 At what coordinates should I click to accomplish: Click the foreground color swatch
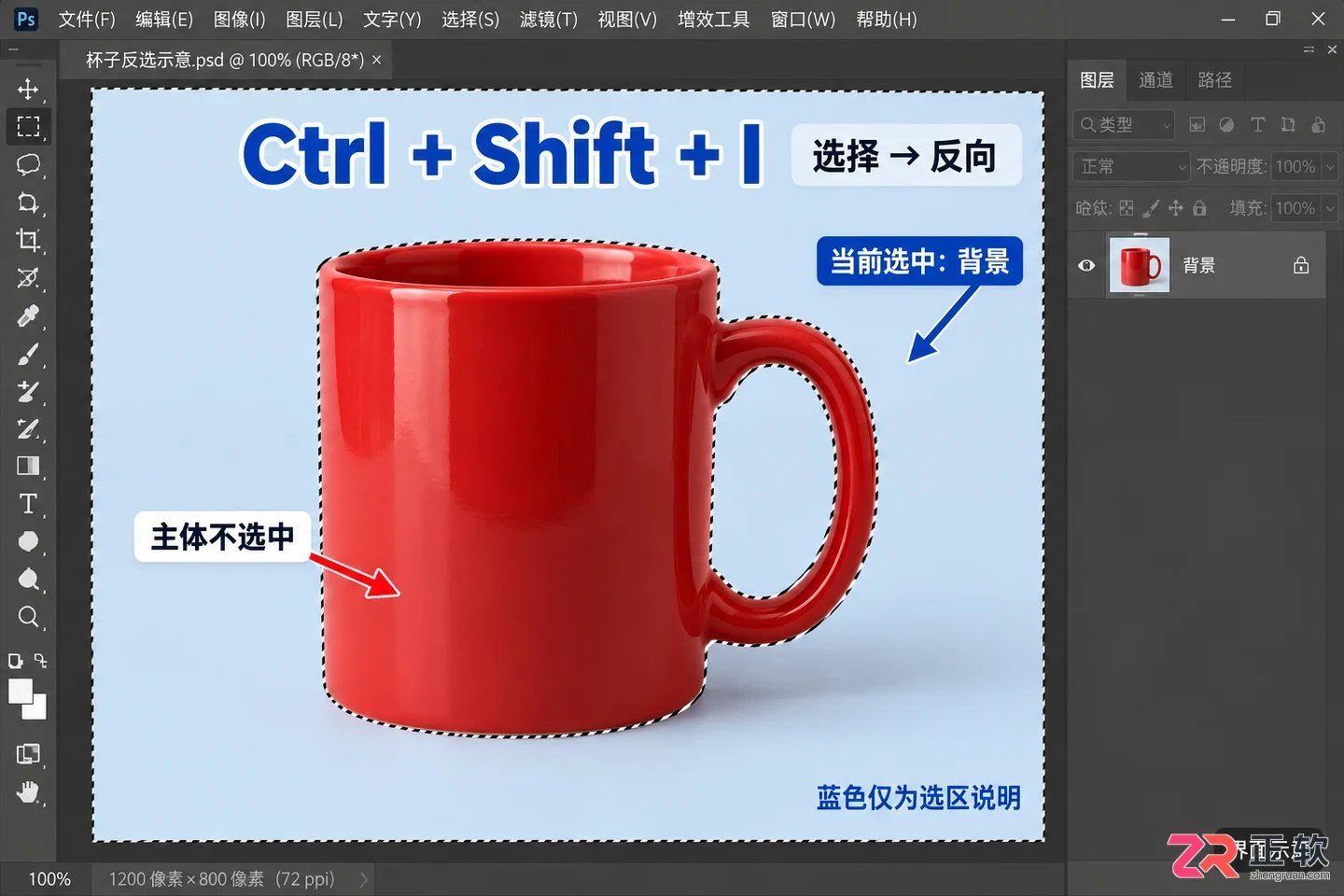click(x=20, y=691)
